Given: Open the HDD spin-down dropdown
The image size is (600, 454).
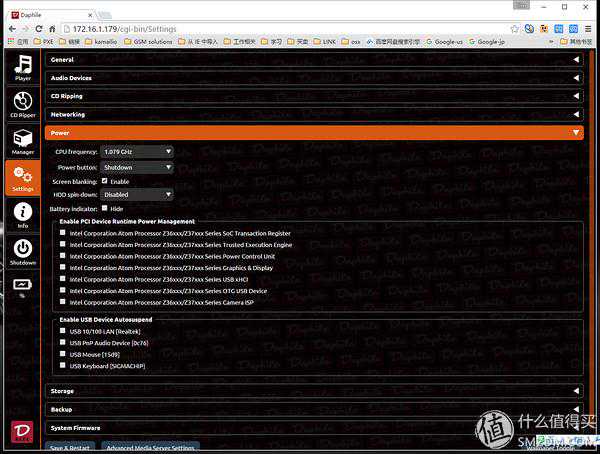Looking at the screenshot, I should click(x=137, y=194).
